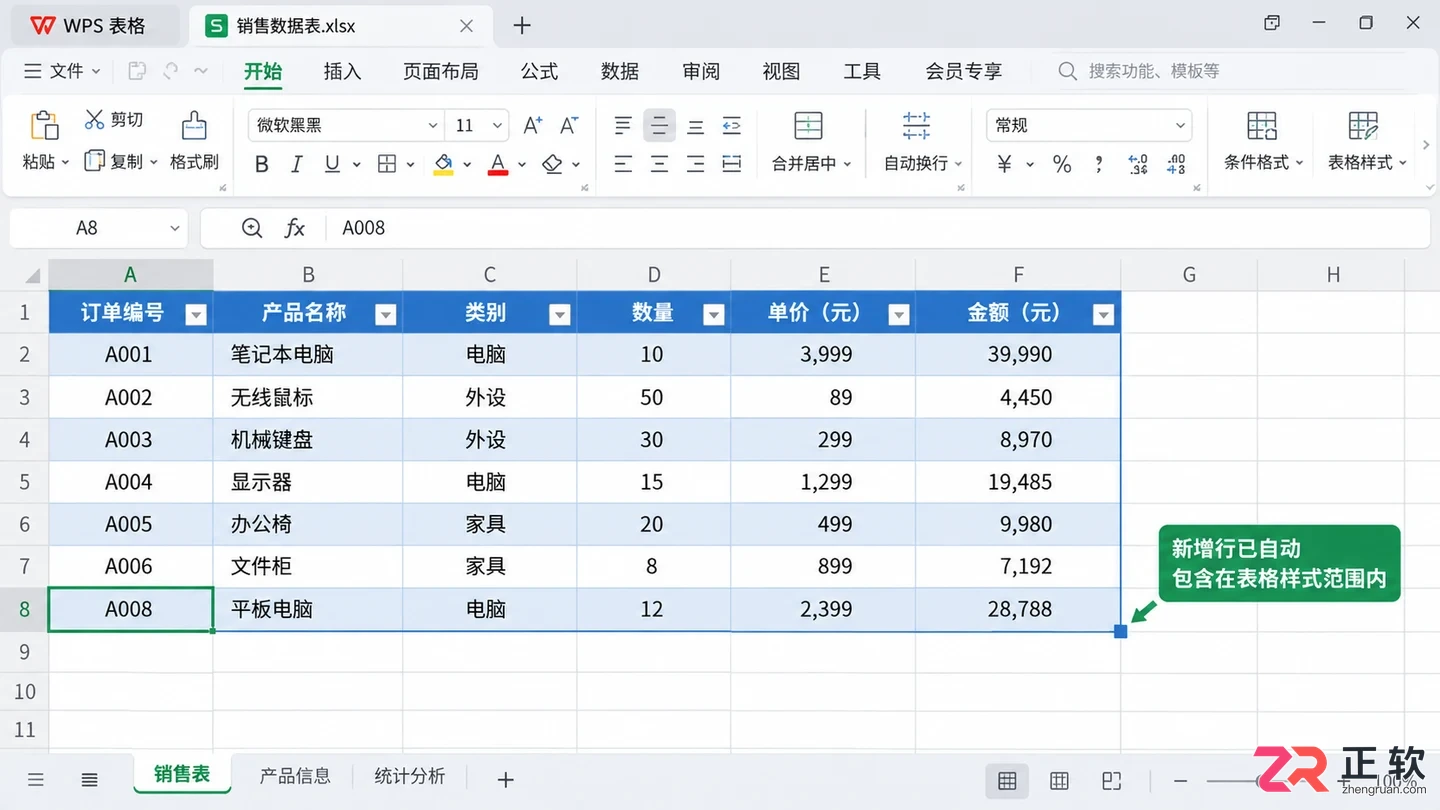Align text to top
1440x810 pixels.
pyautogui.click(x=623, y=125)
